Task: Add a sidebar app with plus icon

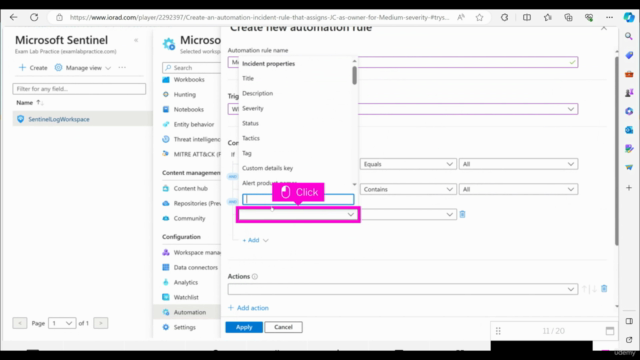Action: (629, 188)
